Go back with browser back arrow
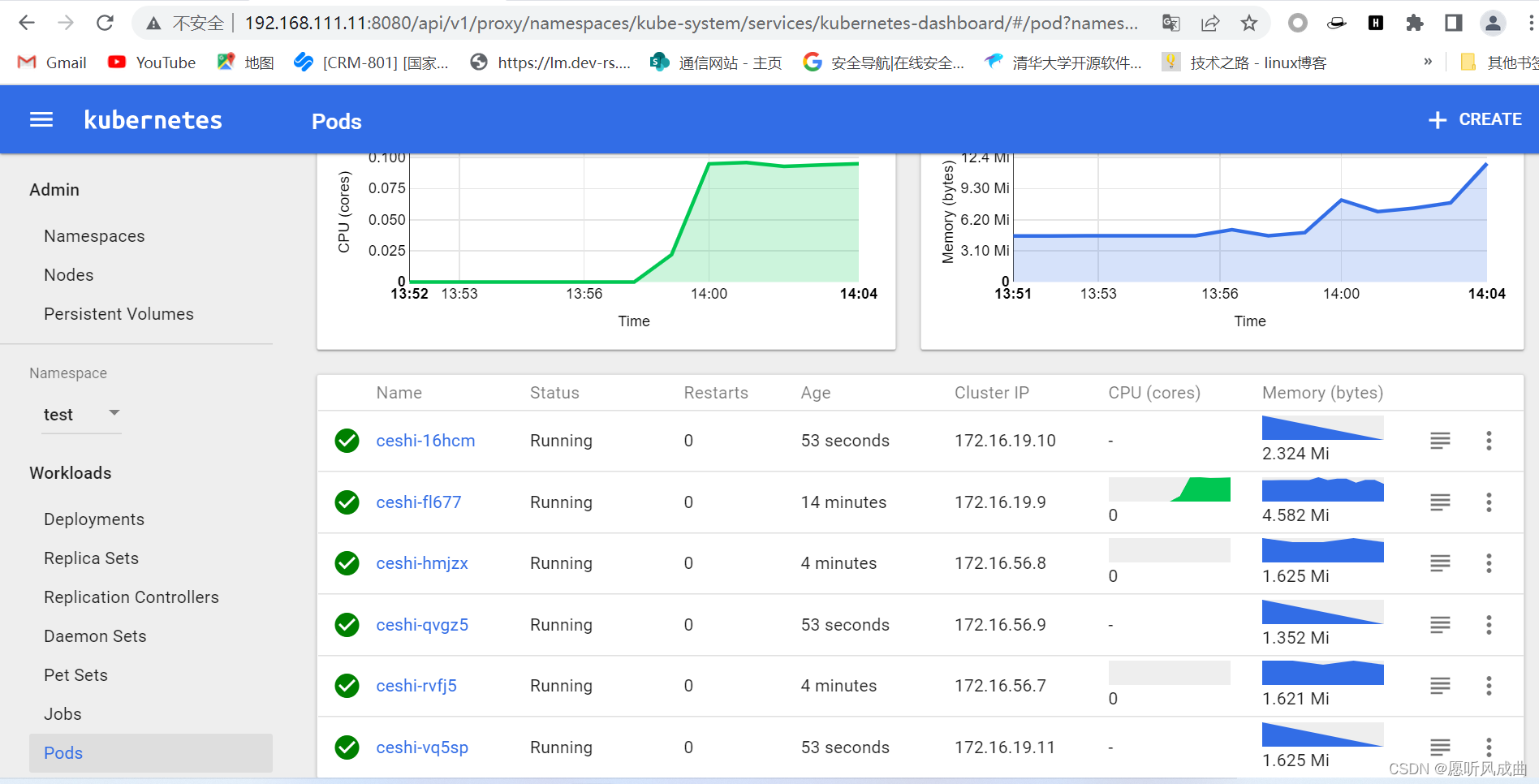Image resolution: width=1539 pixels, height=784 pixels. (26, 23)
